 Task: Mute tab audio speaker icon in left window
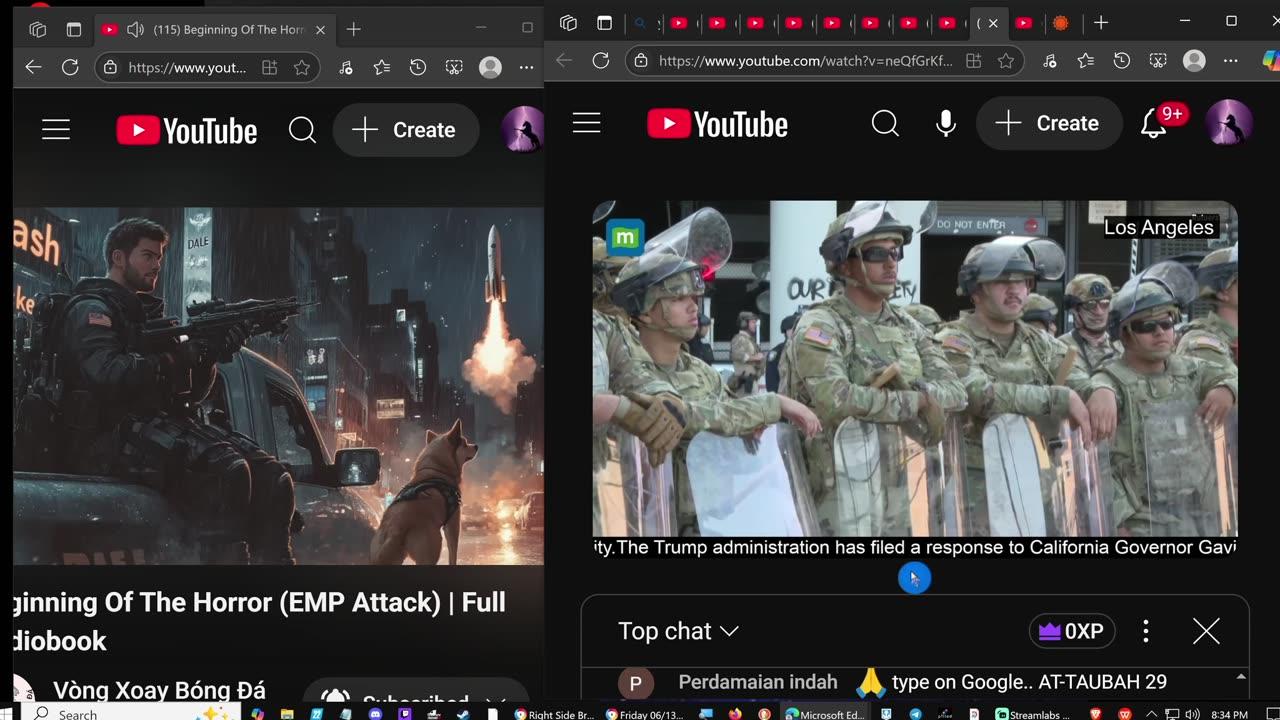(x=135, y=30)
